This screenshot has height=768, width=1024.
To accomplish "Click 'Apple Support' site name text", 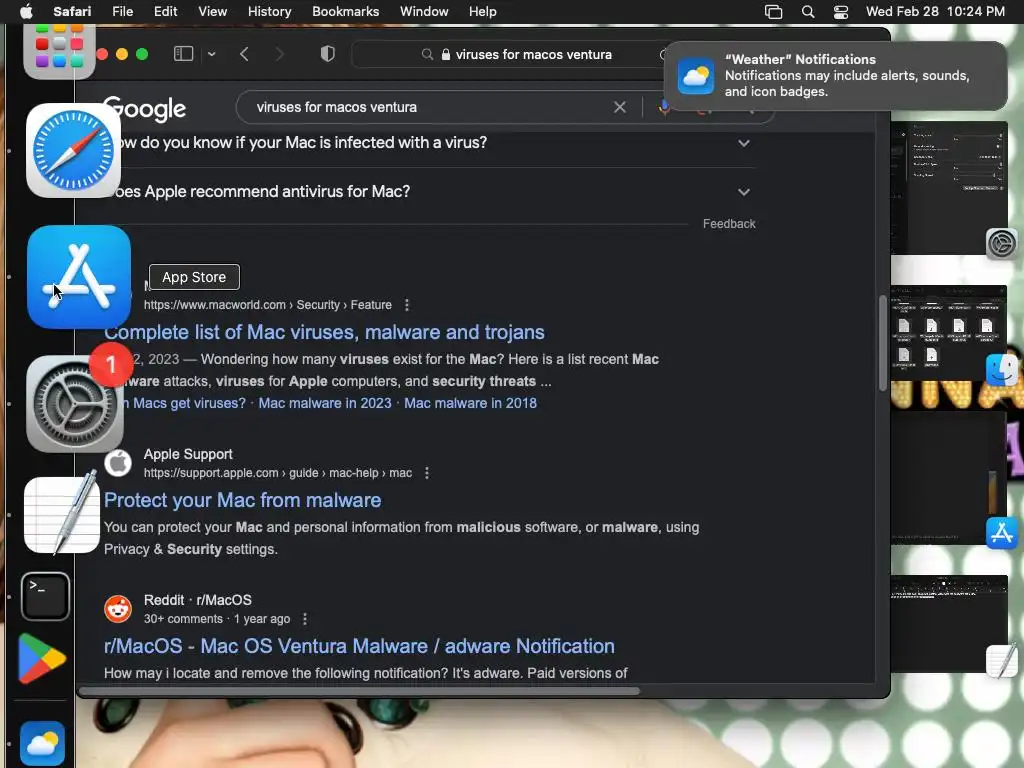I will 188,454.
